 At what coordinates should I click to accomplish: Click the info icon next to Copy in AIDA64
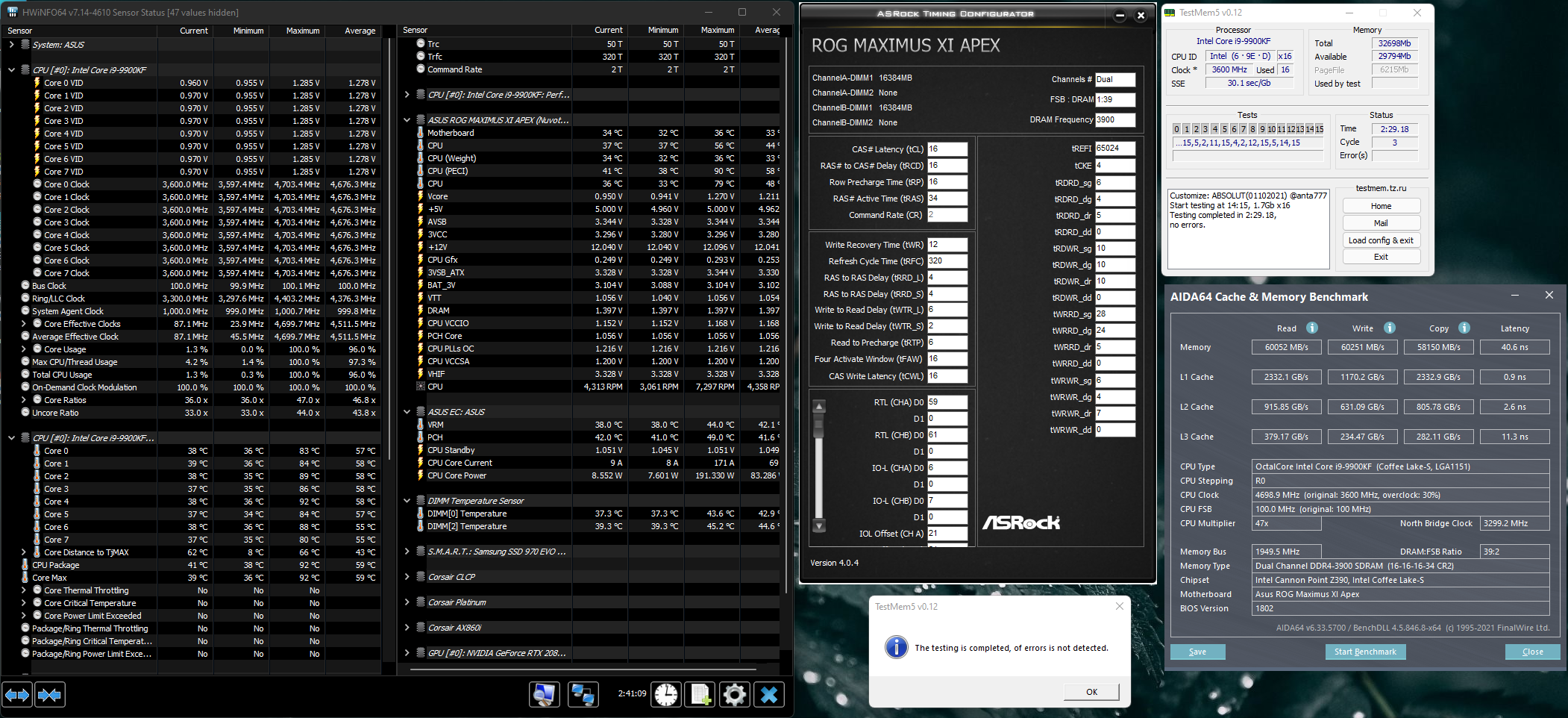(1464, 328)
